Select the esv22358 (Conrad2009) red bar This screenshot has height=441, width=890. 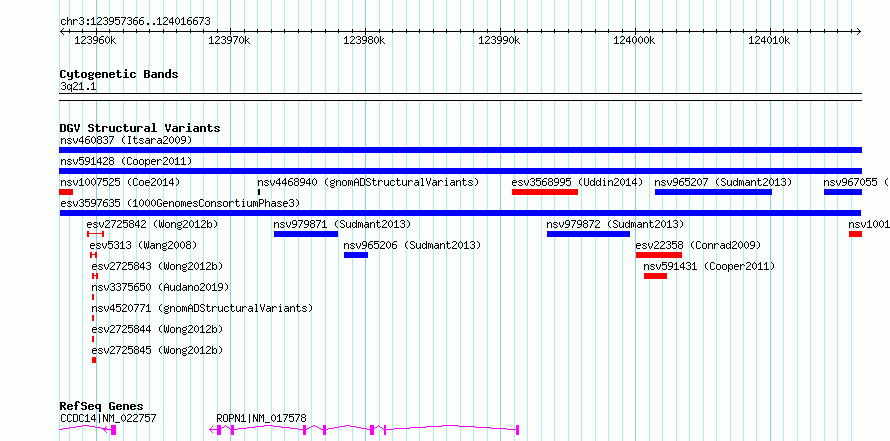[658, 255]
